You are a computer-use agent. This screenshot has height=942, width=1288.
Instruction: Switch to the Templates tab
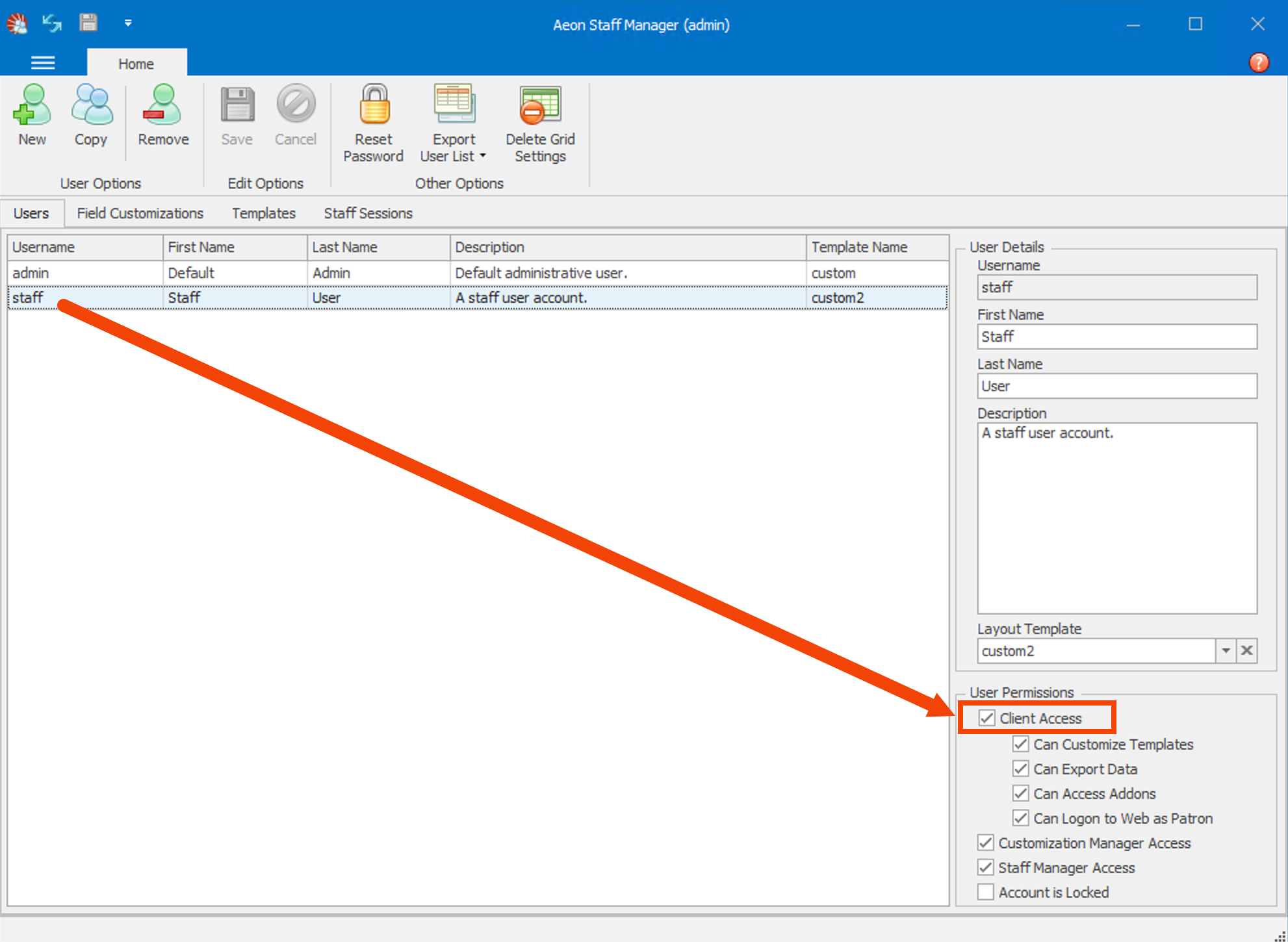[x=263, y=213]
